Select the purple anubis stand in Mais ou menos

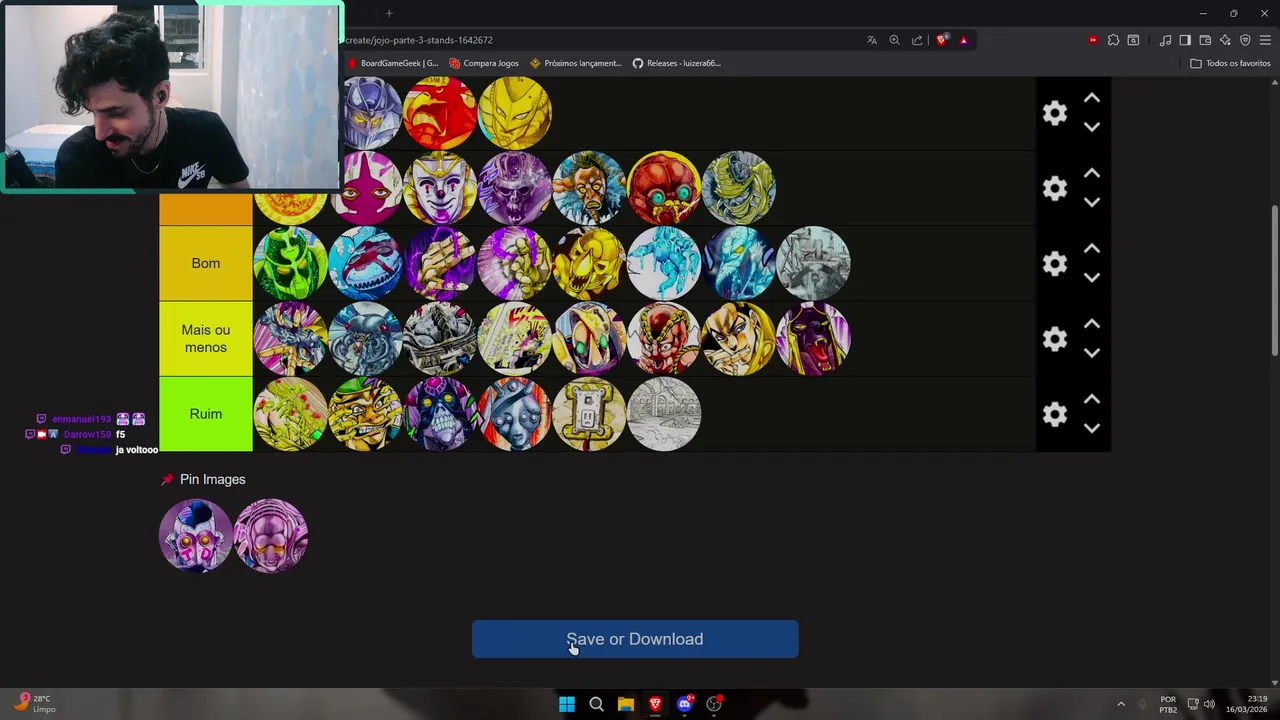click(x=813, y=338)
